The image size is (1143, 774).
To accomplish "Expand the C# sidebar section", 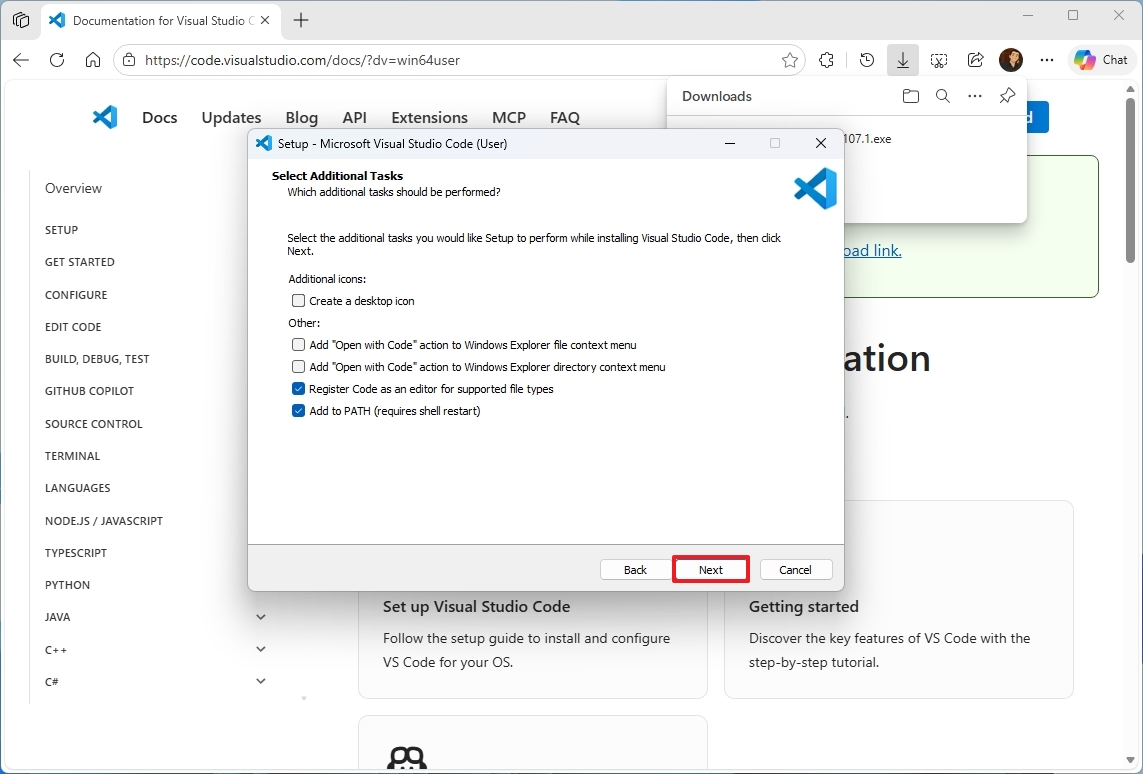I will (261, 681).
